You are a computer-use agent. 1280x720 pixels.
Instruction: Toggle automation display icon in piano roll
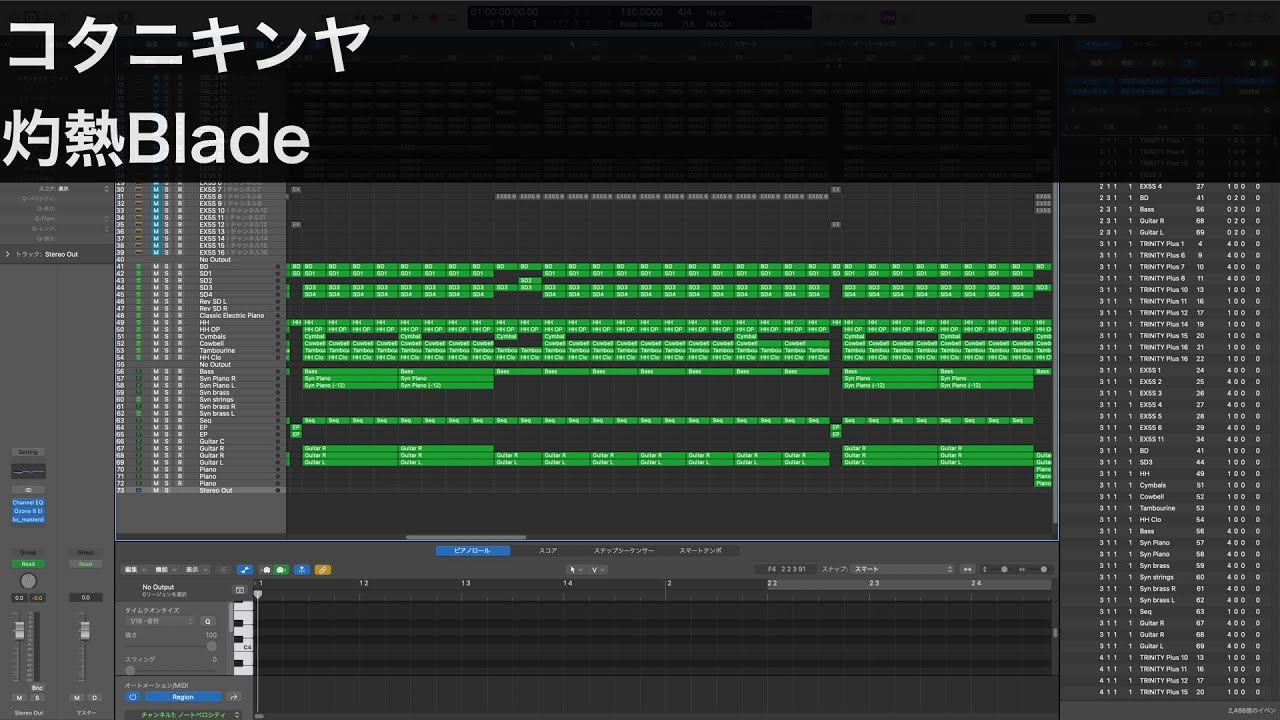pos(246,569)
